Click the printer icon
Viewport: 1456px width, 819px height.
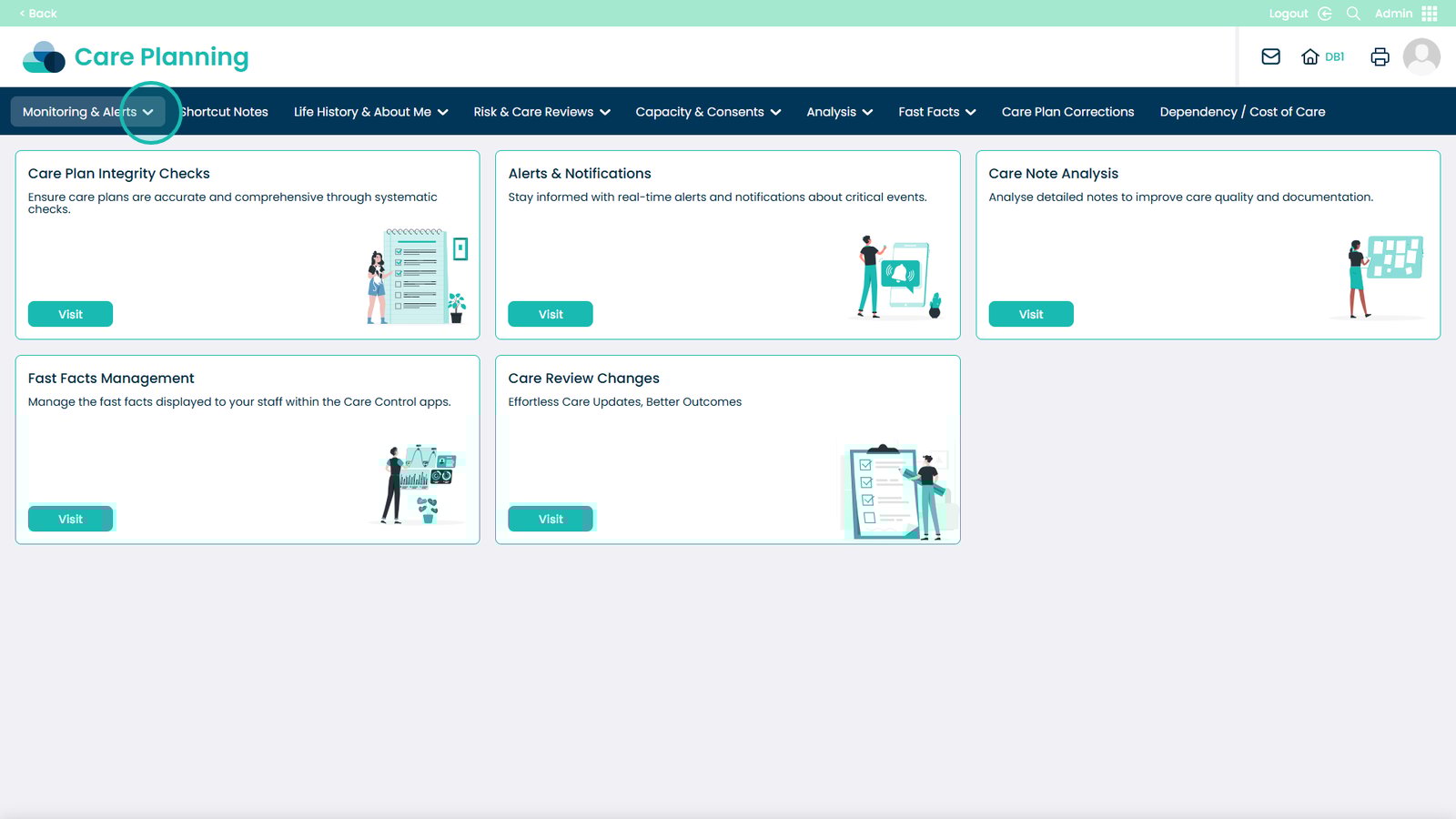pyautogui.click(x=1380, y=56)
